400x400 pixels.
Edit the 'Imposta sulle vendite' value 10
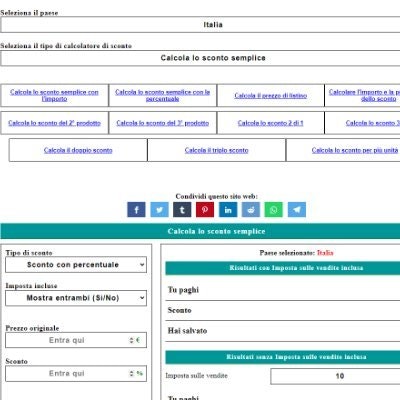(x=335, y=376)
